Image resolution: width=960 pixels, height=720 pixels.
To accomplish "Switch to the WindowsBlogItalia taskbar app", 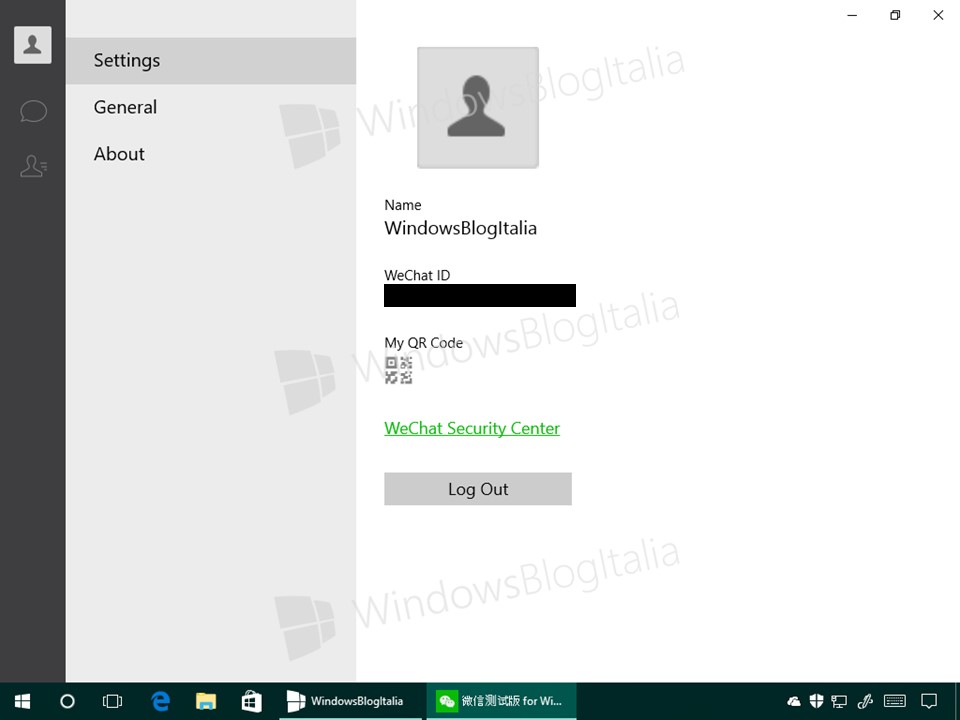I will [x=350, y=701].
